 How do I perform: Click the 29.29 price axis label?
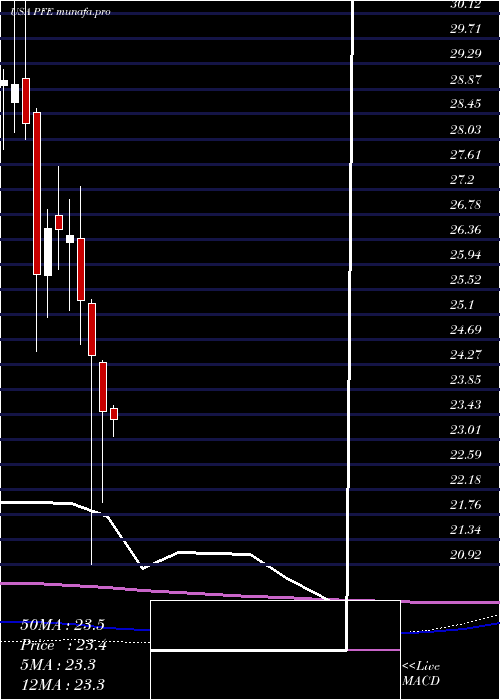tap(466, 54)
